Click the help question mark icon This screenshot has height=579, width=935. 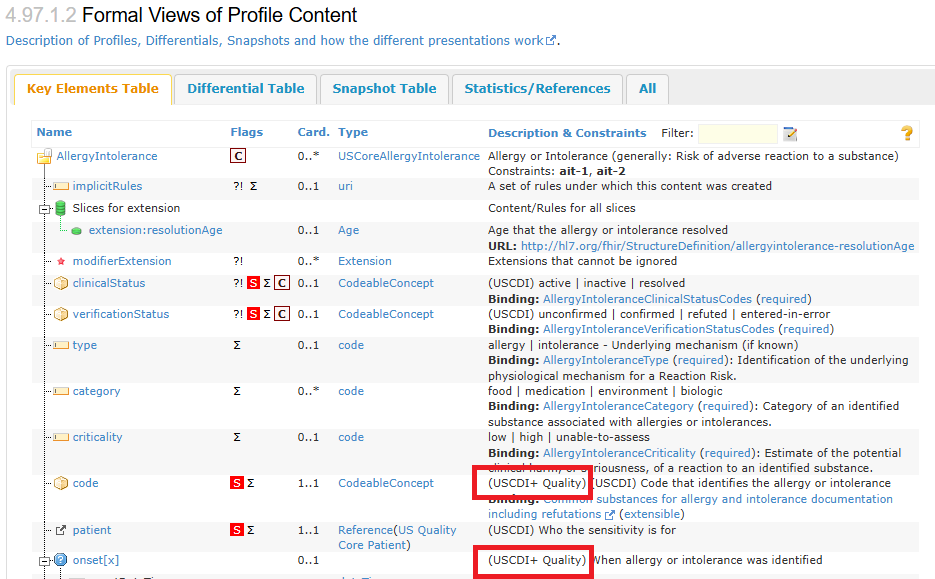point(907,133)
